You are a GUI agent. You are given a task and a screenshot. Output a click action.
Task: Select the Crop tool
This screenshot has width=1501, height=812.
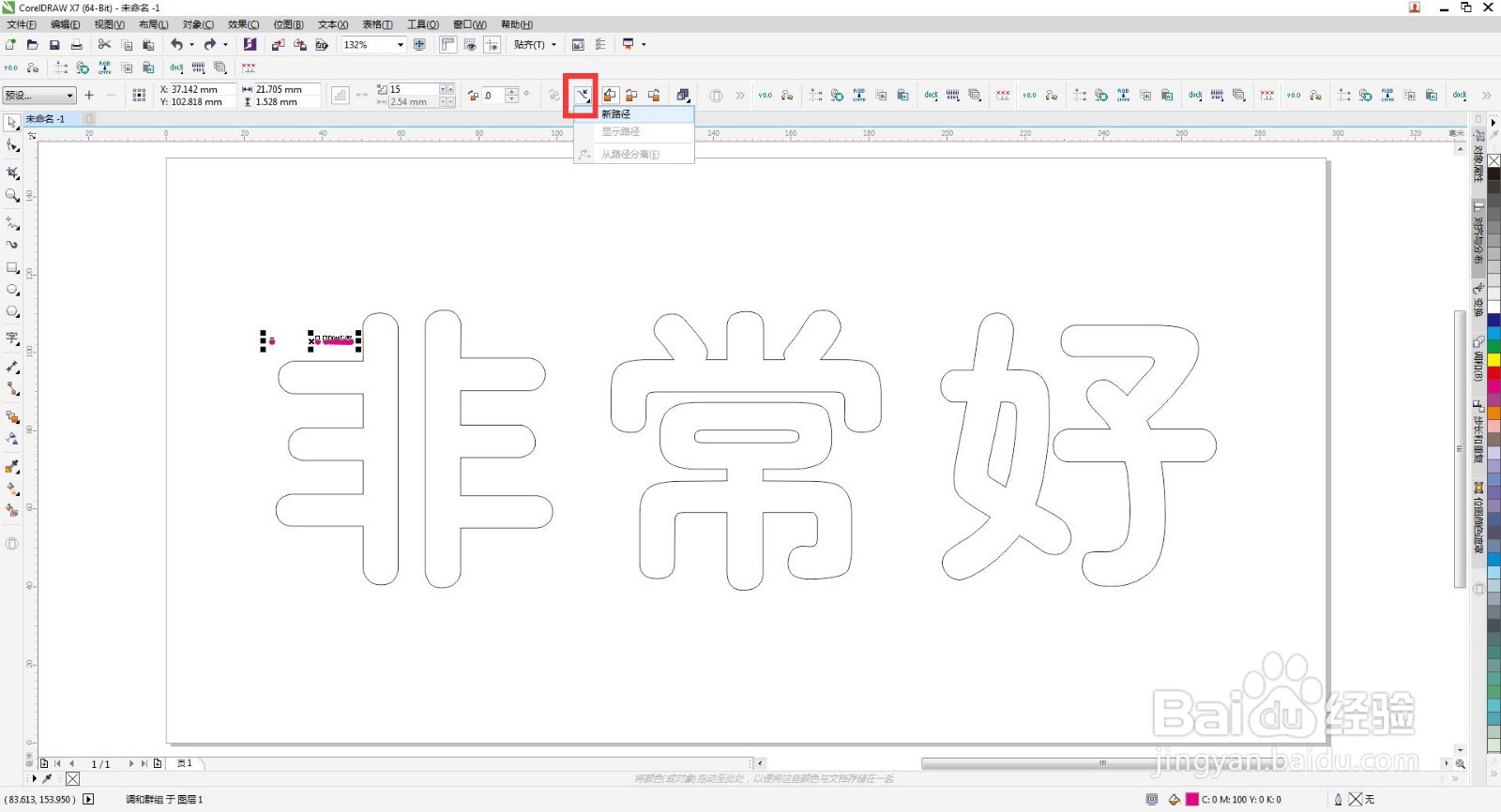point(11,173)
